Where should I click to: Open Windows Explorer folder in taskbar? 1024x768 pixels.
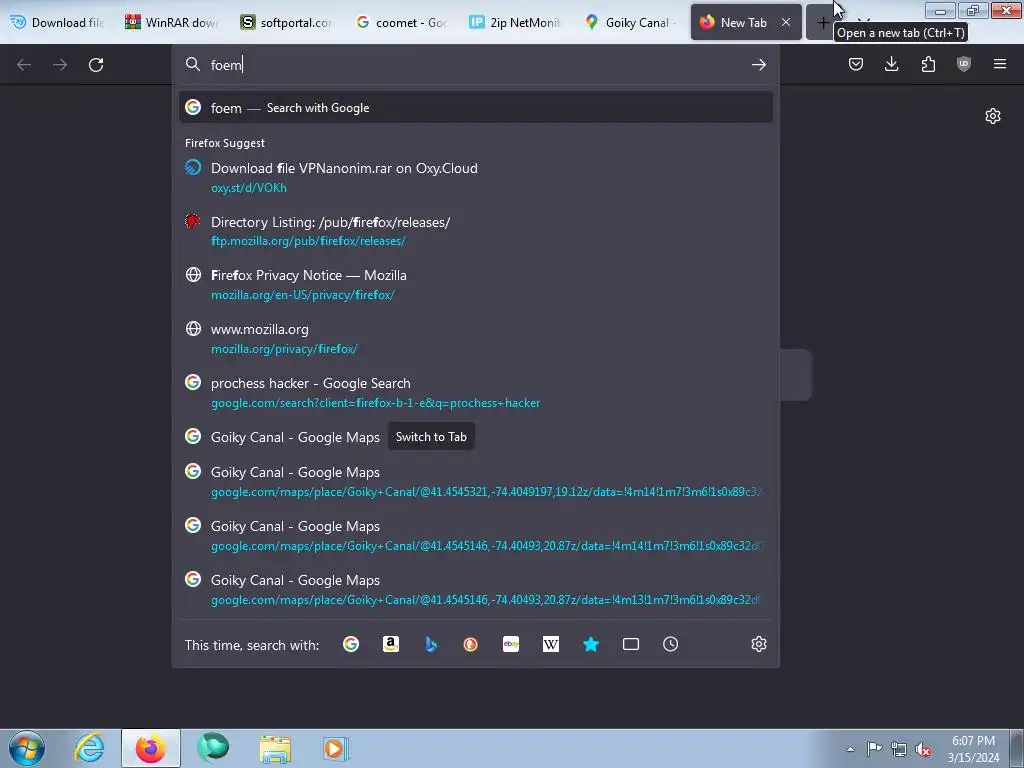point(275,748)
